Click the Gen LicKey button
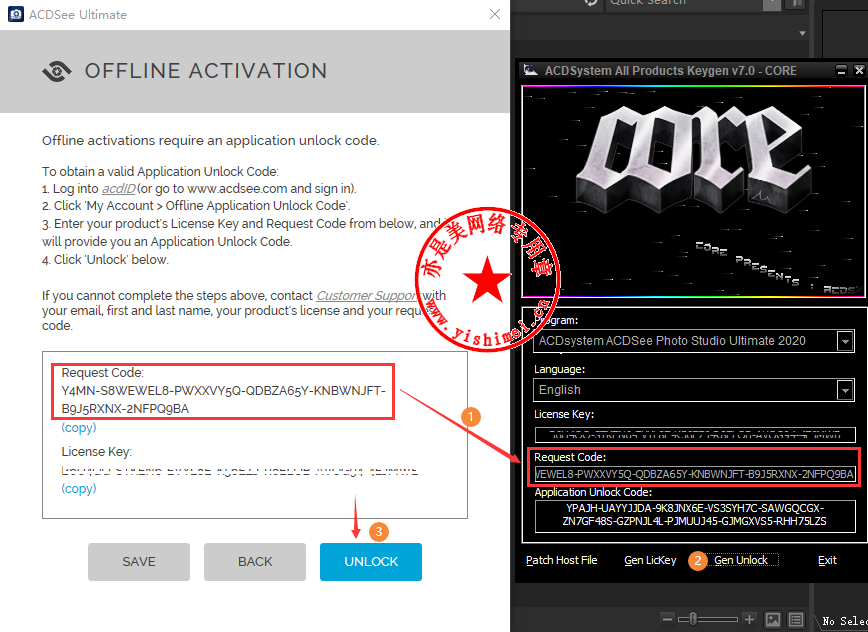This screenshot has height=632, width=868. (650, 560)
